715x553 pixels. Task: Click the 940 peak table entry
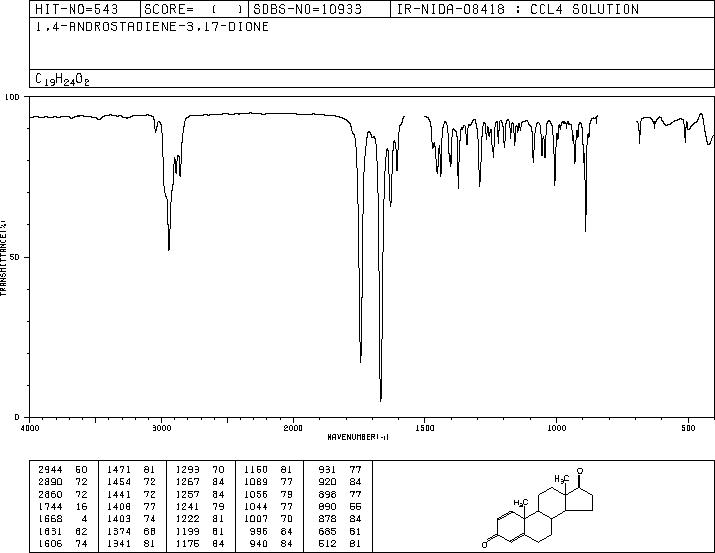[272, 544]
